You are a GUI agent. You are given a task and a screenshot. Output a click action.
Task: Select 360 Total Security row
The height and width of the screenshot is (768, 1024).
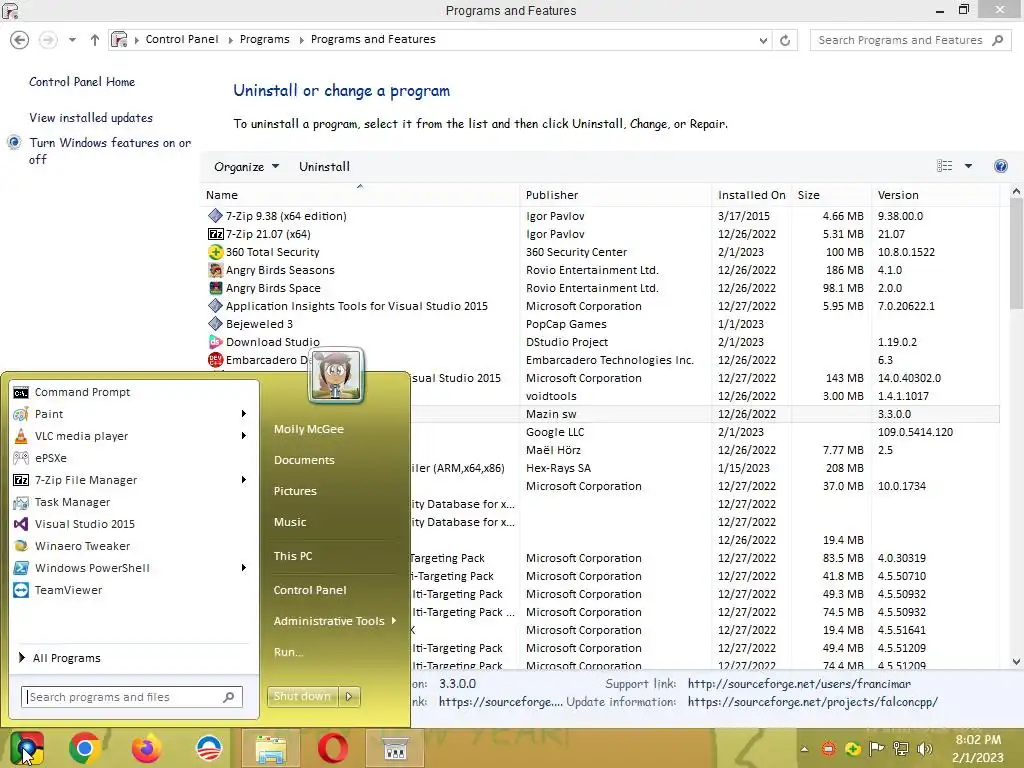(601, 252)
